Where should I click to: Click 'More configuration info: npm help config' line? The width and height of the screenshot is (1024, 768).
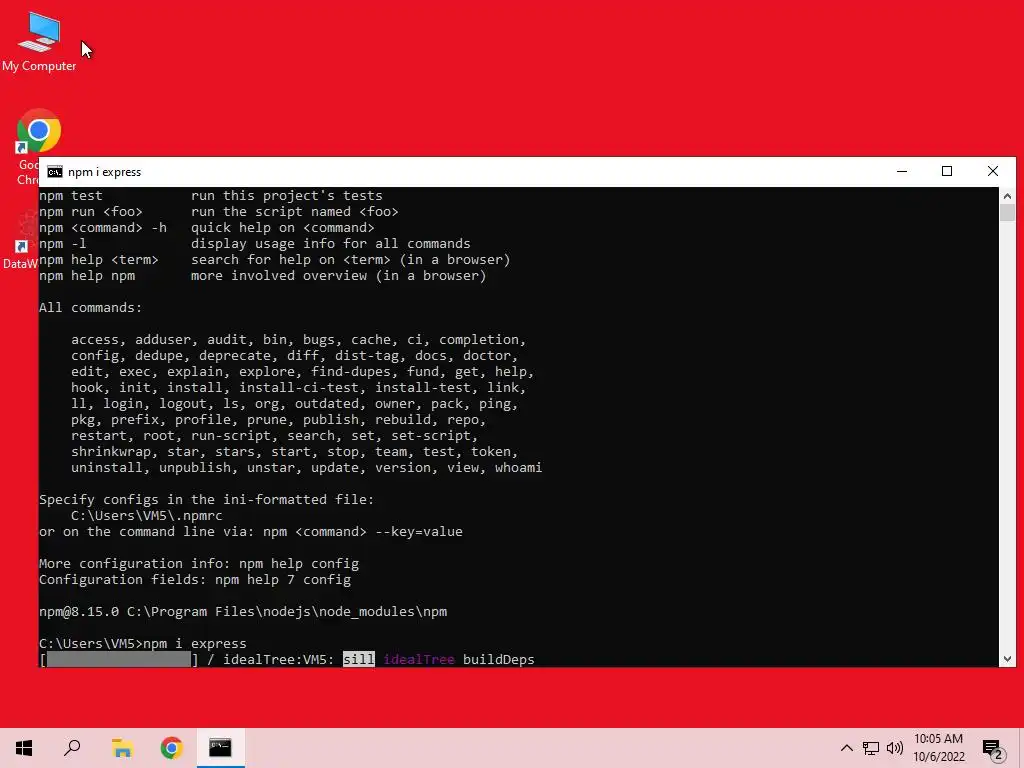click(199, 564)
